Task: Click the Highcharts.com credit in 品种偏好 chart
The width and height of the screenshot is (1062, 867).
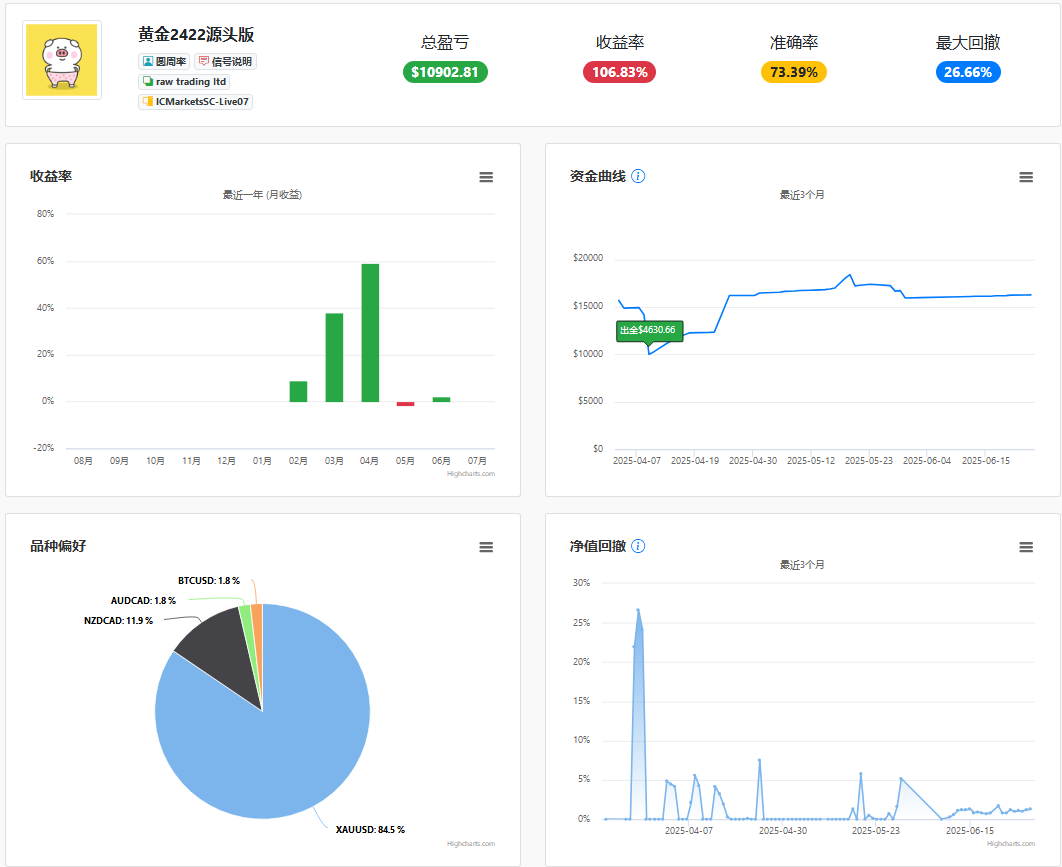Action: (x=471, y=843)
